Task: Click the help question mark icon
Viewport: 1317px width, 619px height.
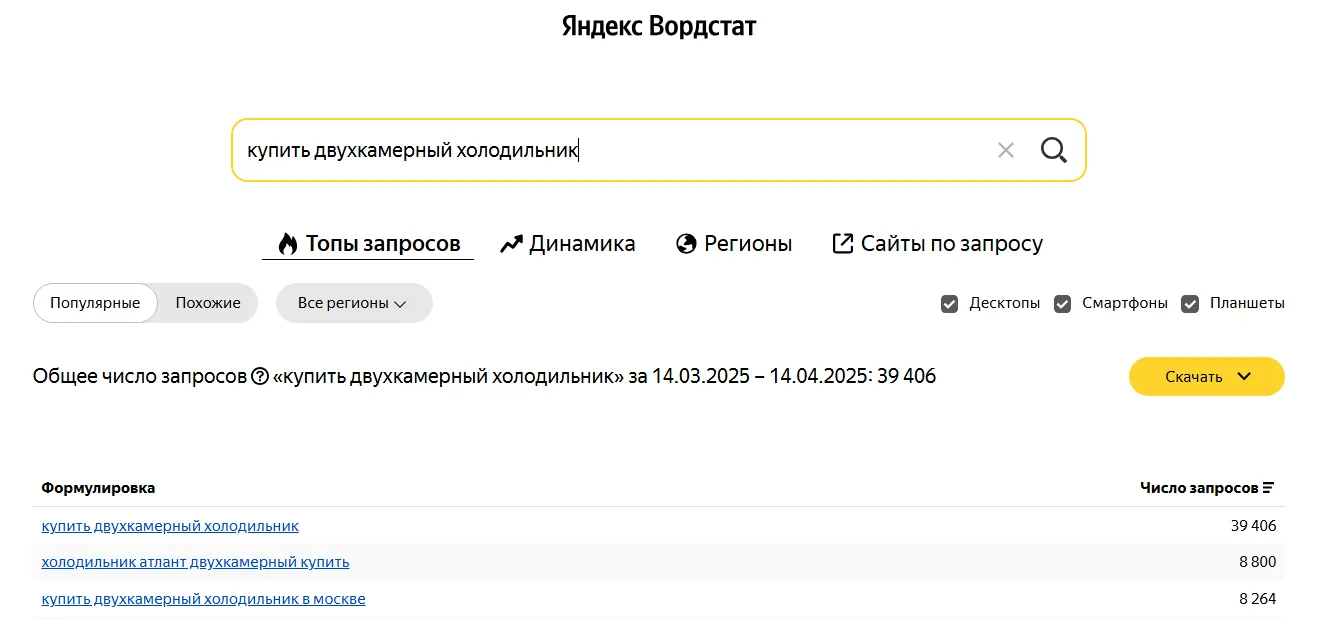Action: tap(260, 377)
